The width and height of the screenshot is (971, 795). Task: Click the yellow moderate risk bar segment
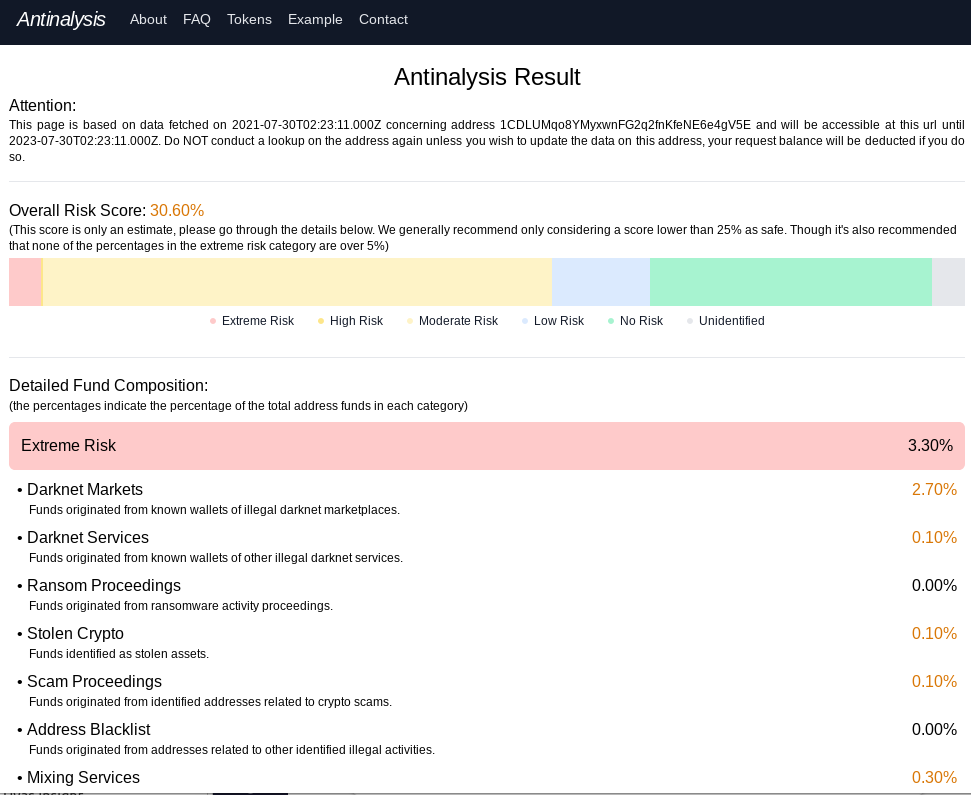[297, 282]
